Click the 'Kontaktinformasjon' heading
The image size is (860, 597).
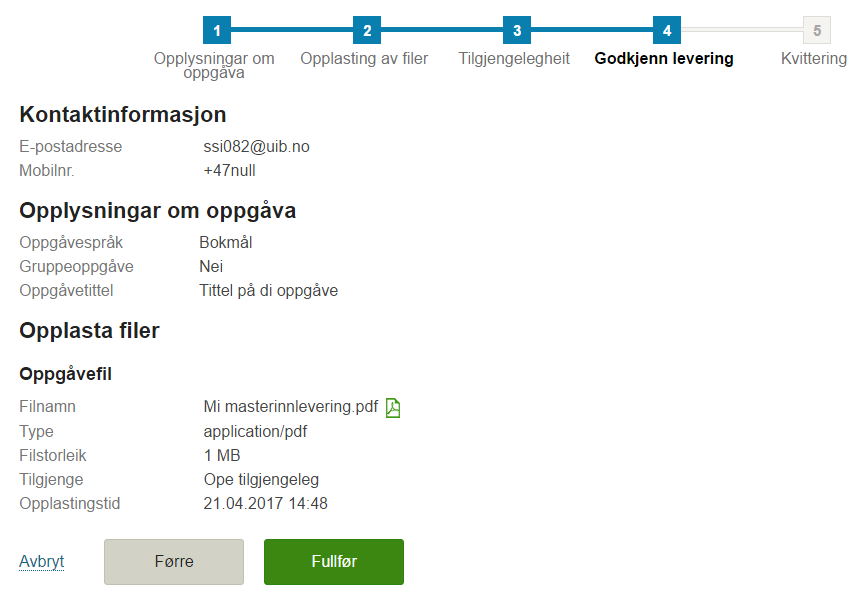coord(123,115)
